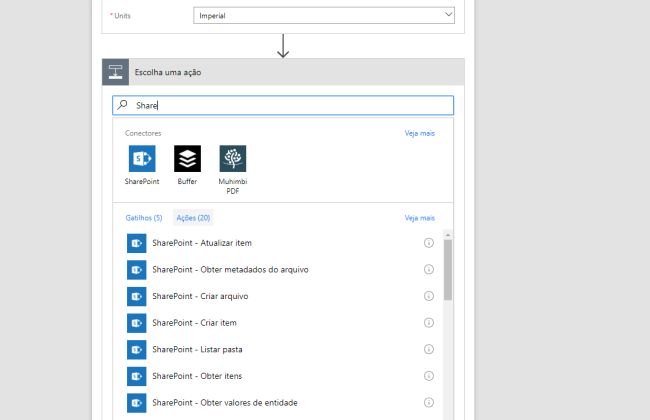Viewport: 650px width, 420px height.
Task: Show info for Atualizar item action
Action: point(429,243)
